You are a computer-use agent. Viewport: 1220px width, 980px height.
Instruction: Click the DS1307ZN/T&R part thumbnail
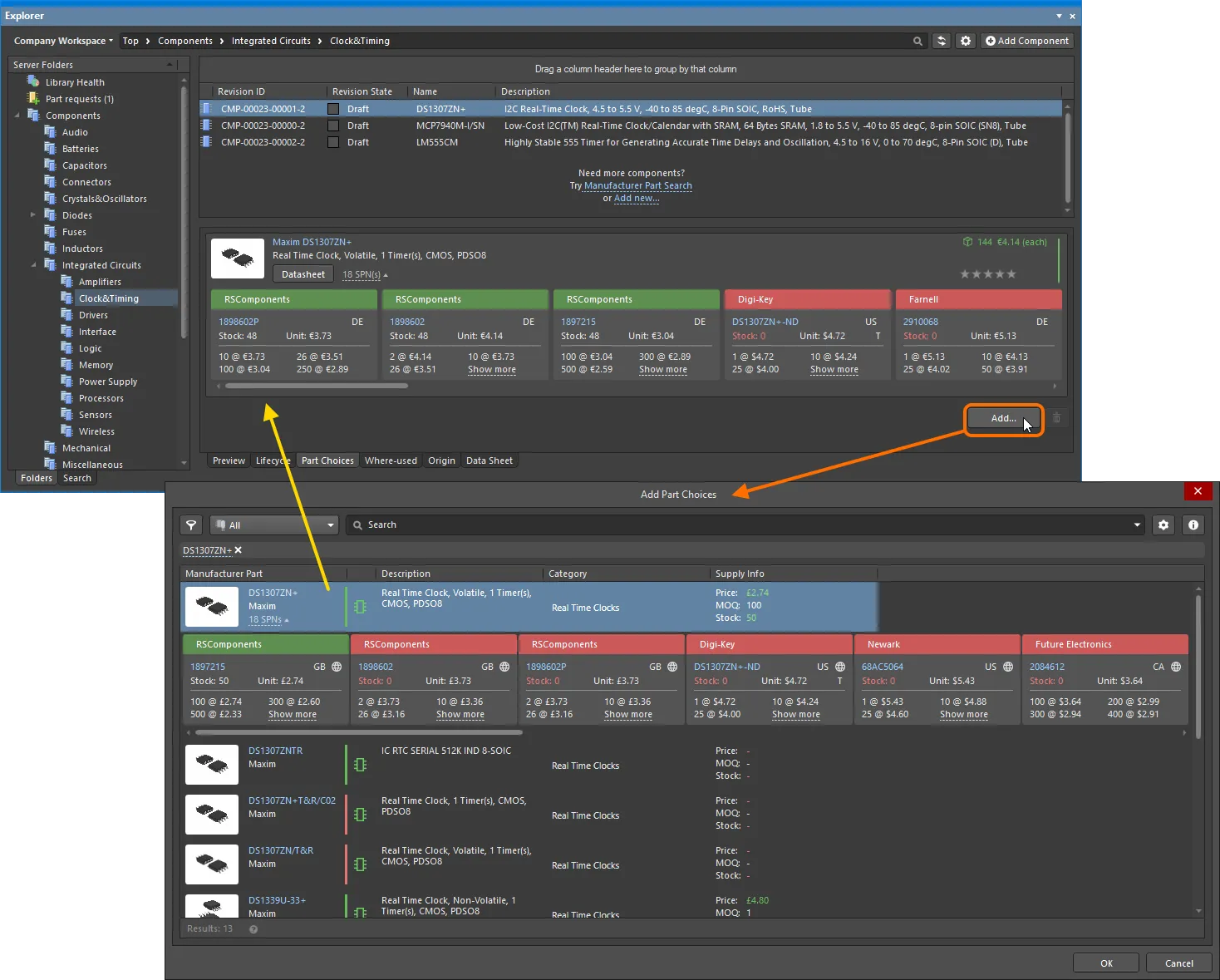click(211, 864)
